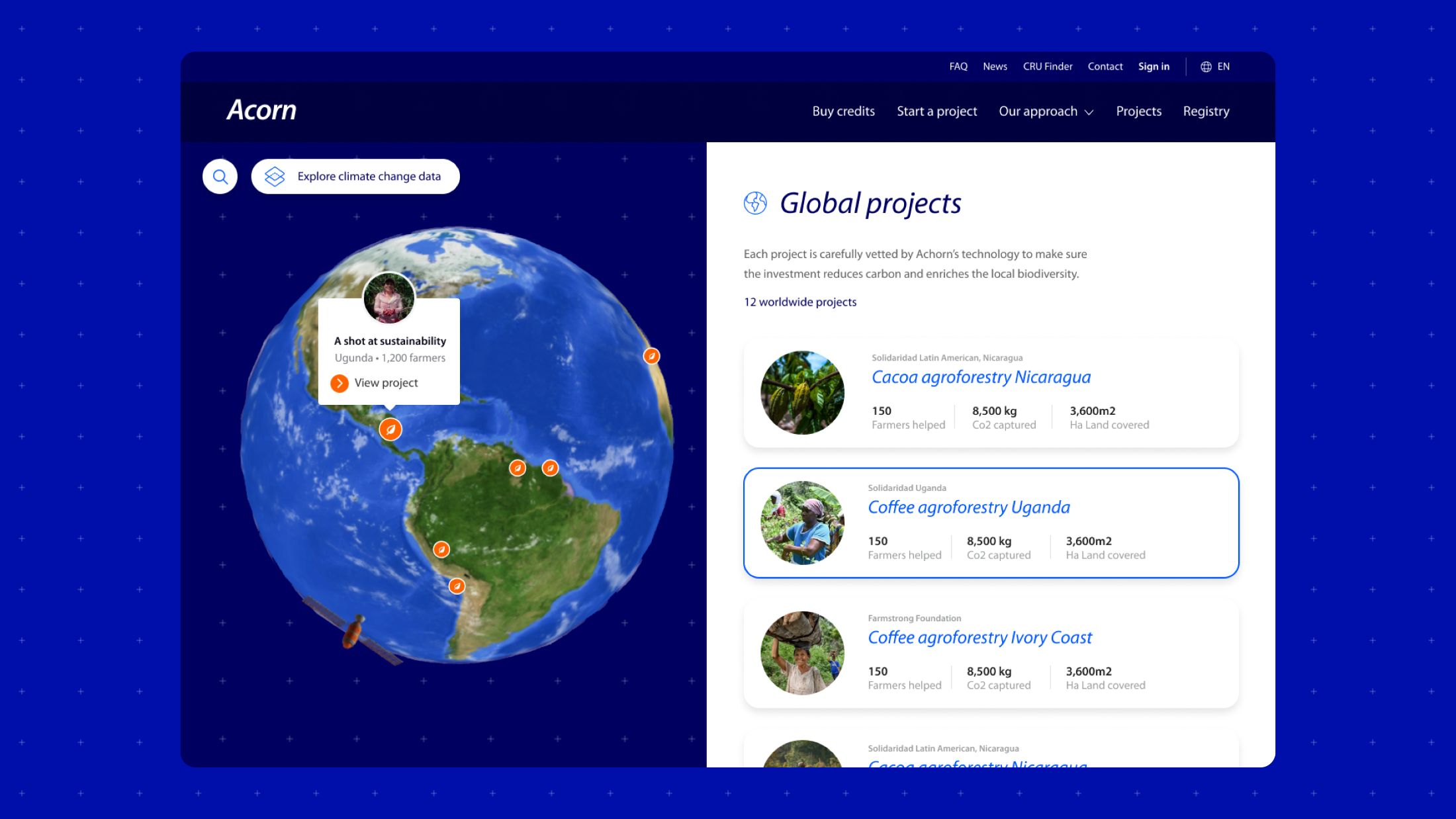Image resolution: width=1456 pixels, height=819 pixels.
Task: Go to Projects menu item
Action: tap(1138, 111)
